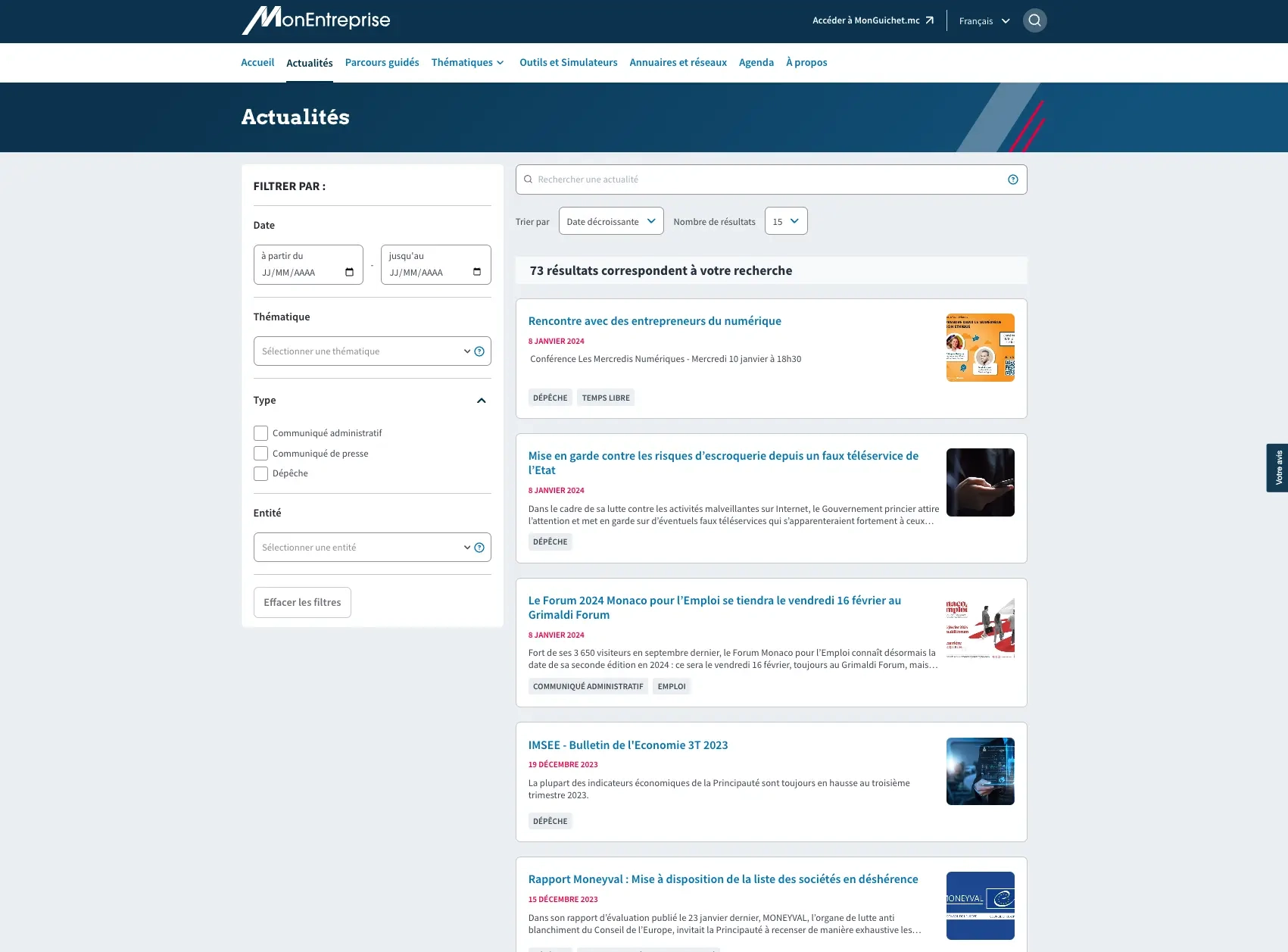Open the Parcours guidés menu item

pos(382,62)
